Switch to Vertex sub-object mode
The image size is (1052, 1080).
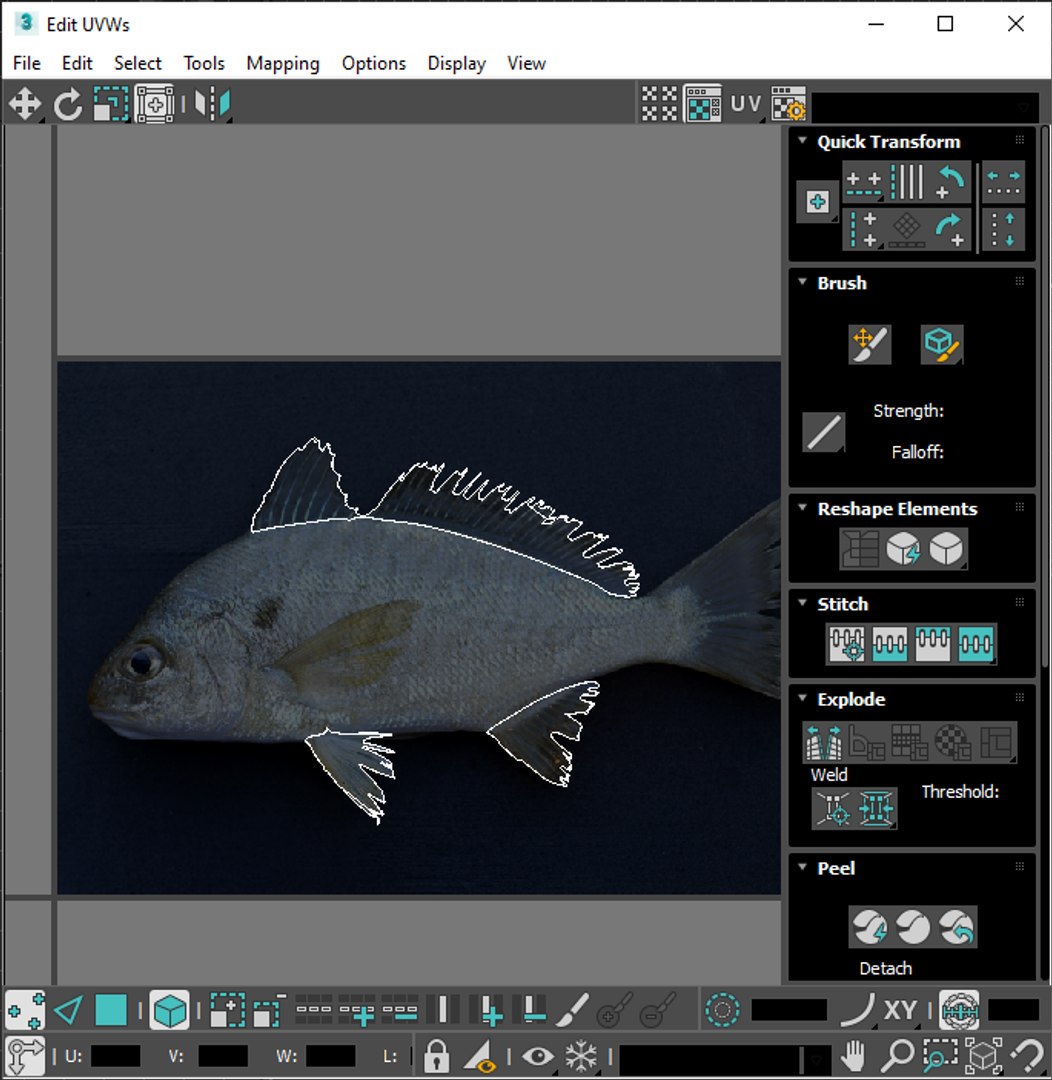coord(25,1011)
